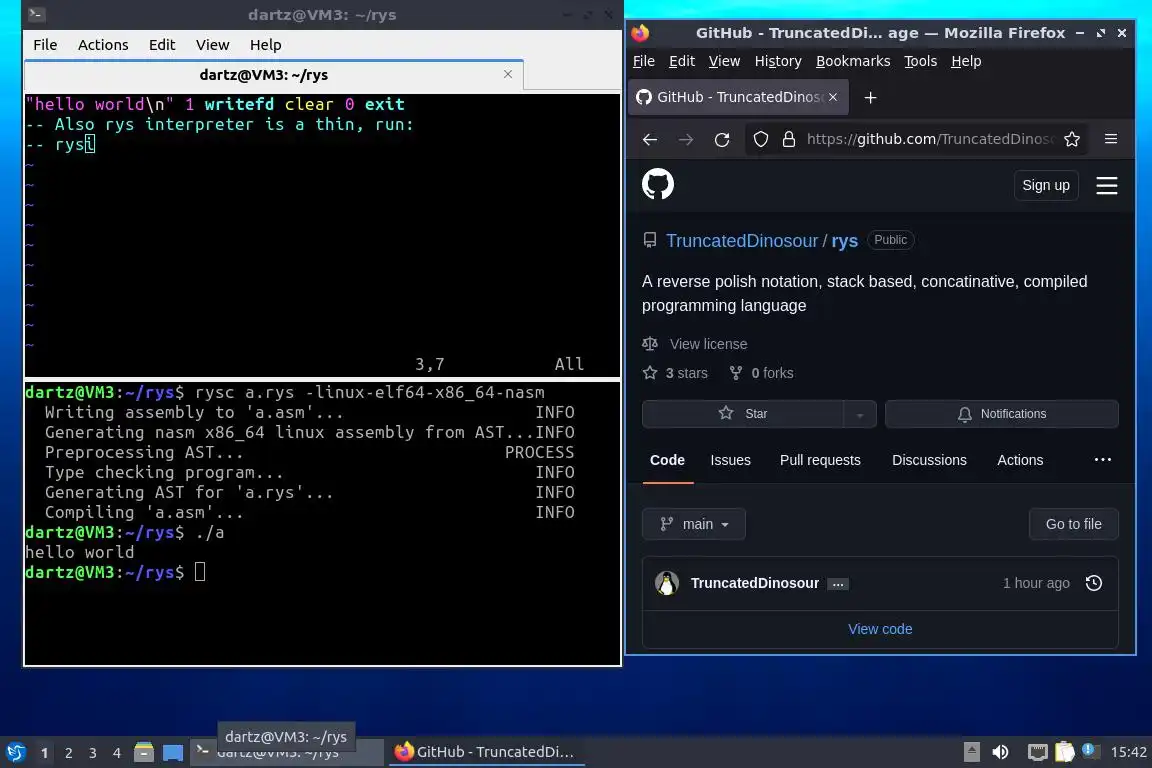Open the volume speaker tray icon
This screenshot has height=768, width=1152.
(1000, 752)
